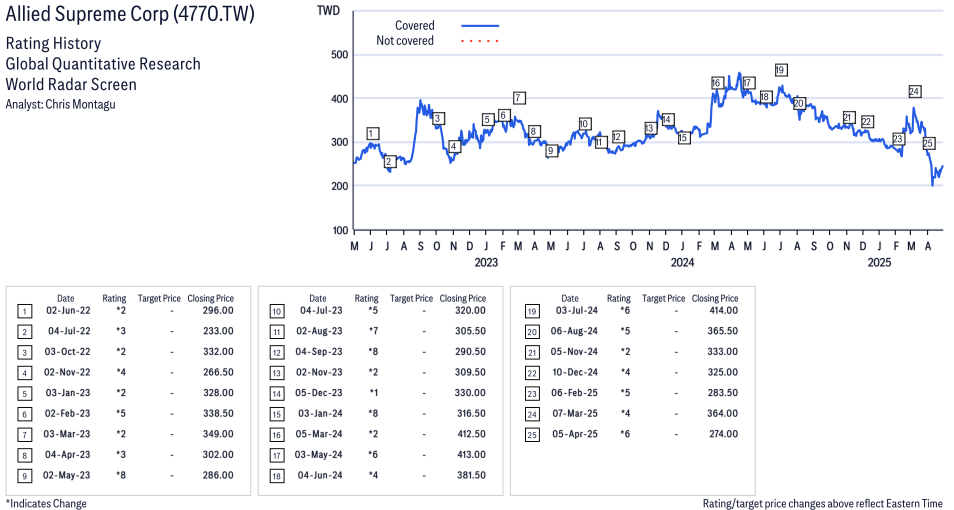Click the Analyst: Chris Montagu text
The image size is (954, 510).
pos(60,104)
